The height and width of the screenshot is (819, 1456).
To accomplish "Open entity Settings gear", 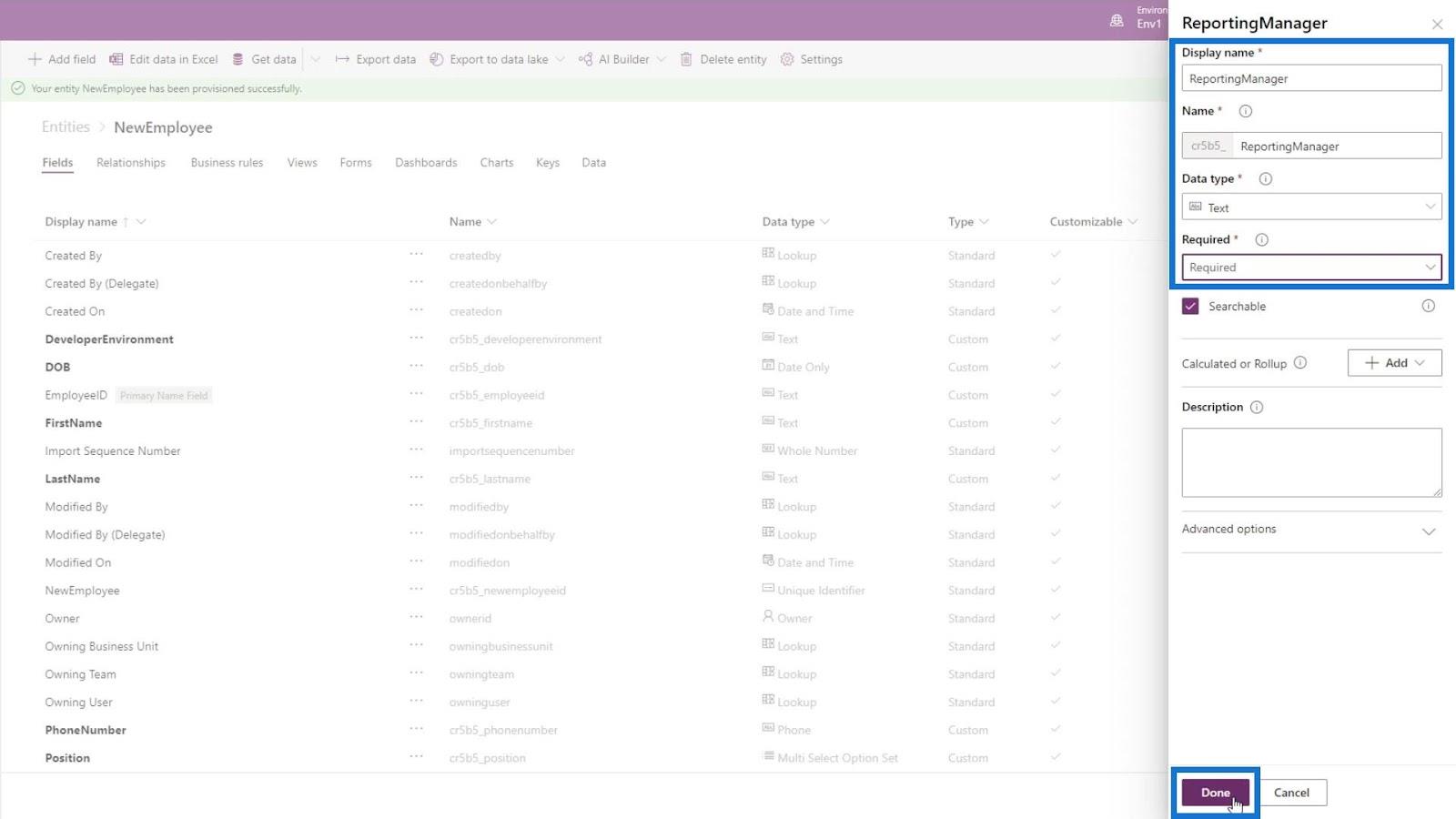I will [x=787, y=59].
